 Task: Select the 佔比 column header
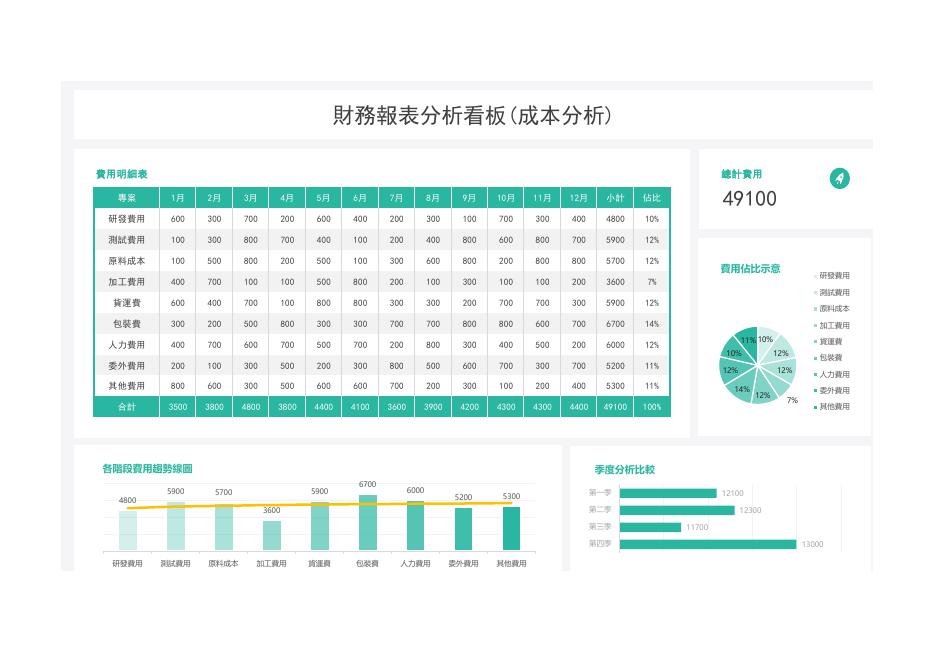pyautogui.click(x=652, y=198)
